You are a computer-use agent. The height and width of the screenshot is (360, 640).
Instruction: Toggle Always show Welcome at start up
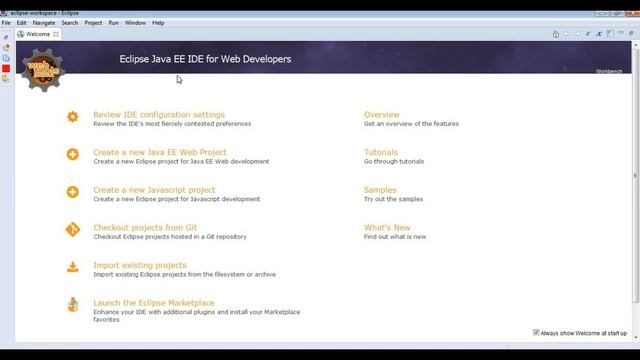tap(536, 333)
